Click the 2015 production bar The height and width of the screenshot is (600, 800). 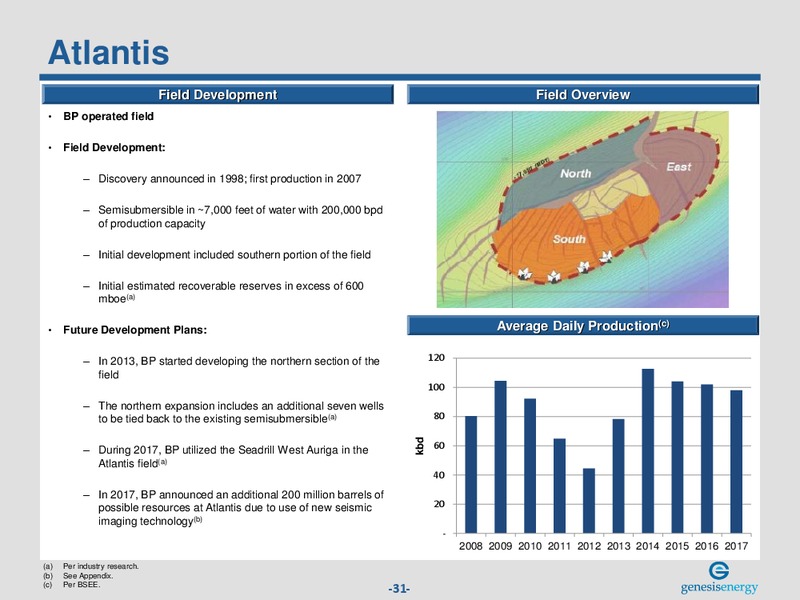pyautogui.click(x=678, y=458)
